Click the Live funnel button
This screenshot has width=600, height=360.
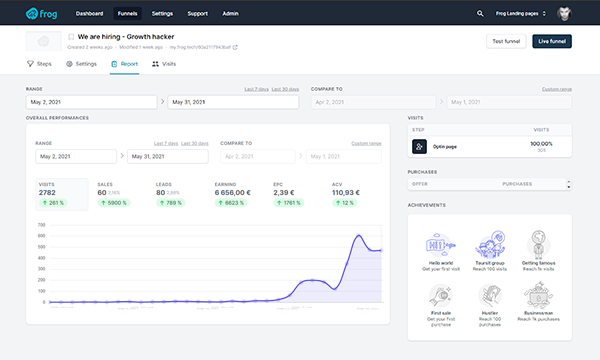pos(552,41)
